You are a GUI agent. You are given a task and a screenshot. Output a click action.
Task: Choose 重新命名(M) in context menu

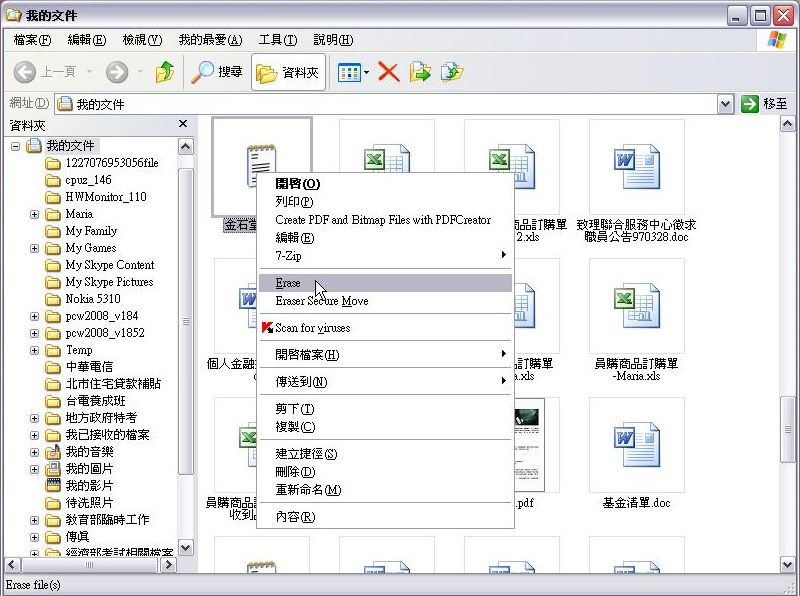pos(386,490)
